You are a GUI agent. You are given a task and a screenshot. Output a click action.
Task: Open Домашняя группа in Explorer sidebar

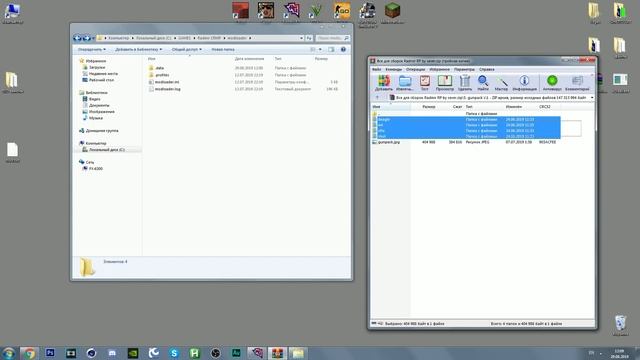point(99,131)
